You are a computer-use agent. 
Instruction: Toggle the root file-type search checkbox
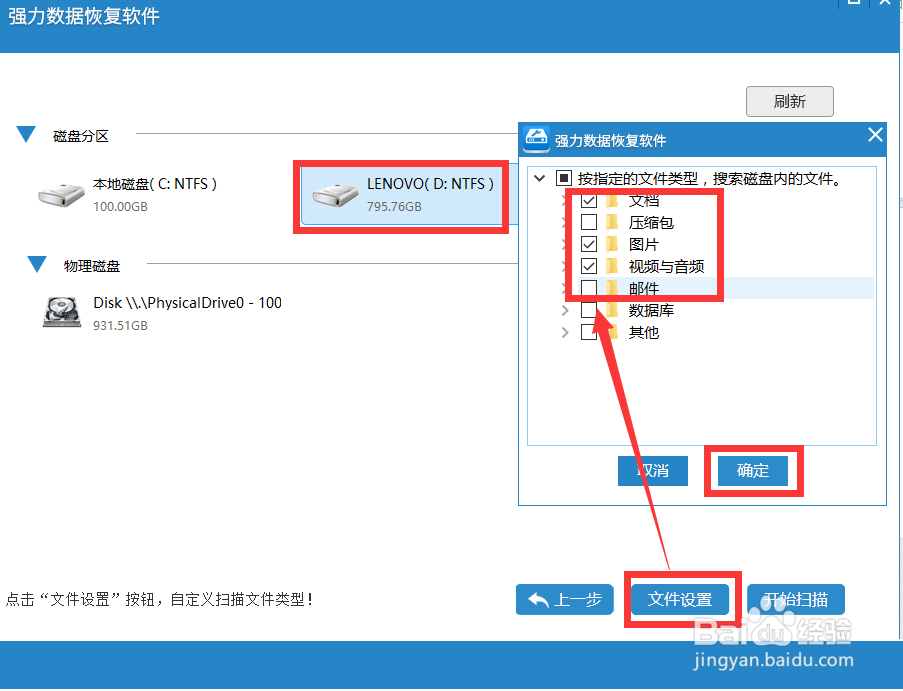pos(563,178)
